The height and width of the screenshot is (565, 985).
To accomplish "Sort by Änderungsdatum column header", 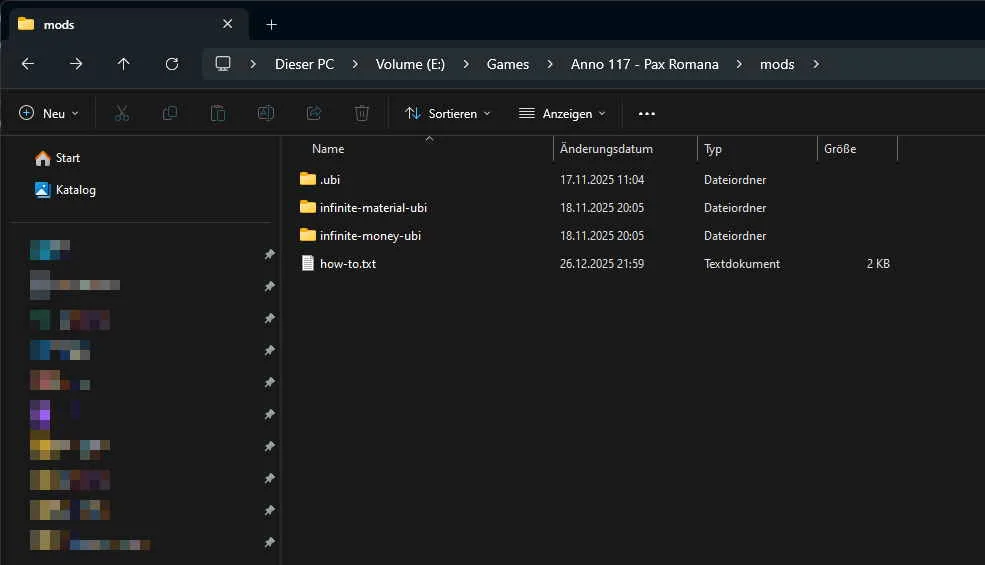I will pyautogui.click(x=607, y=149).
